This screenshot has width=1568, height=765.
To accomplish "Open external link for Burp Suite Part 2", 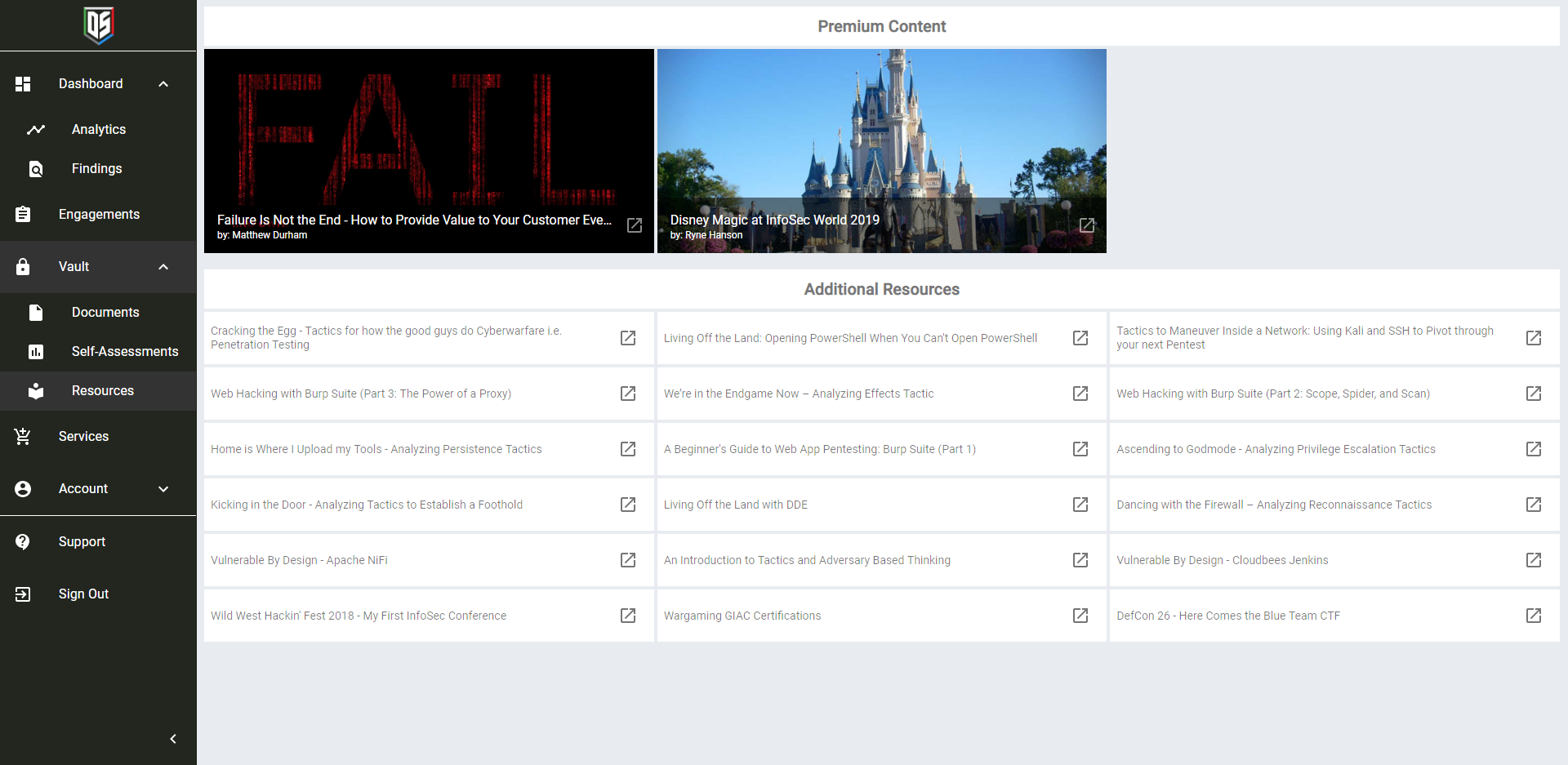I will click(1534, 394).
